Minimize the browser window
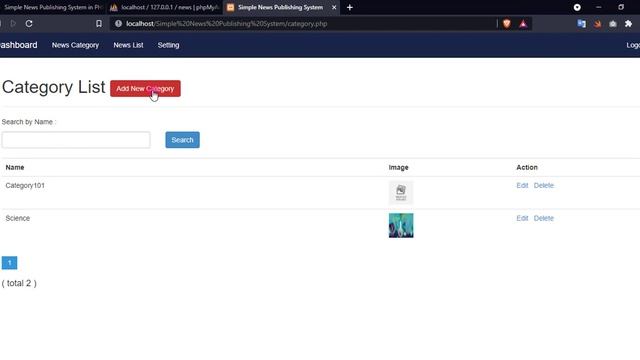640x360 pixels. pyautogui.click(x=599, y=7)
